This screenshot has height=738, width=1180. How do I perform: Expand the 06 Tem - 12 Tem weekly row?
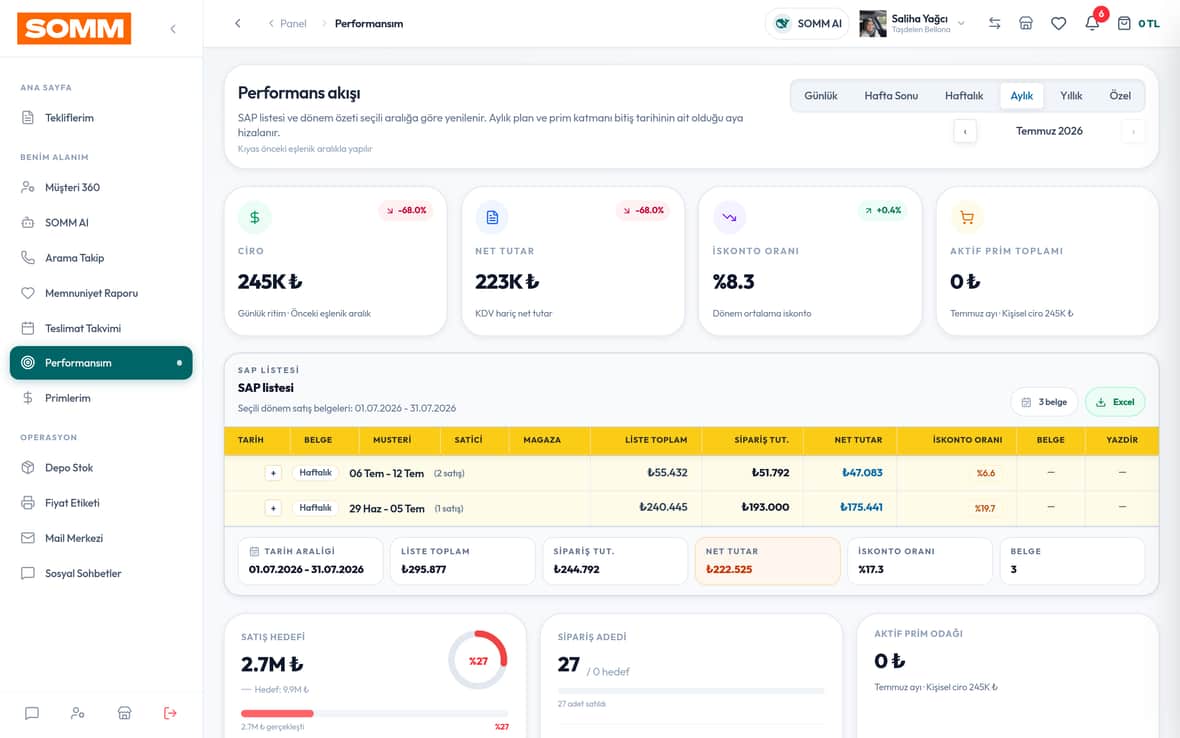click(273, 473)
